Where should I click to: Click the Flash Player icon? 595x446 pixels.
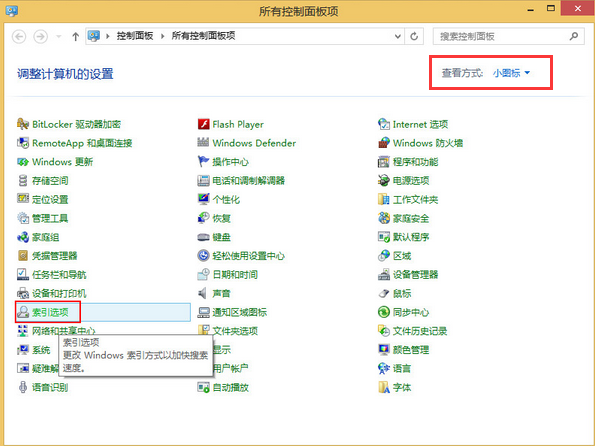tap(203, 124)
